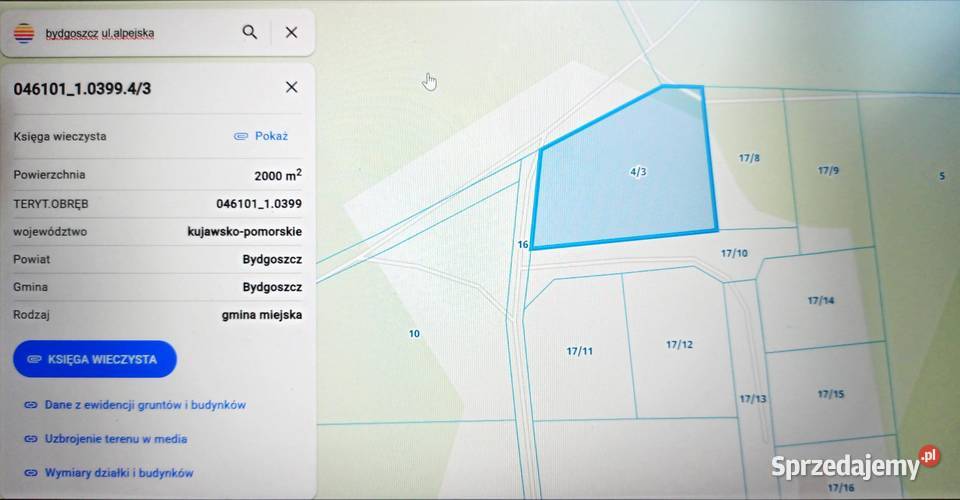Open the 'Pokaż' księga wieczysta link
Image resolution: width=960 pixels, height=500 pixels.
pyautogui.click(x=271, y=136)
